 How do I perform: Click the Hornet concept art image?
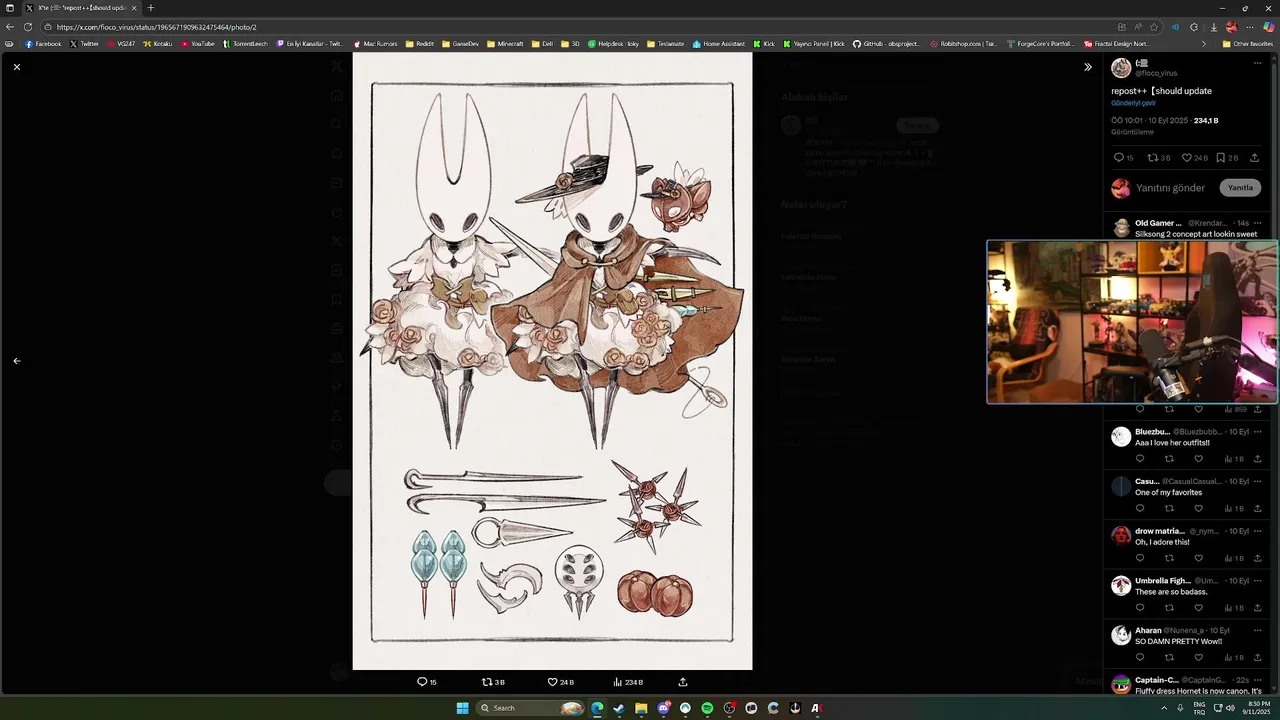(552, 361)
